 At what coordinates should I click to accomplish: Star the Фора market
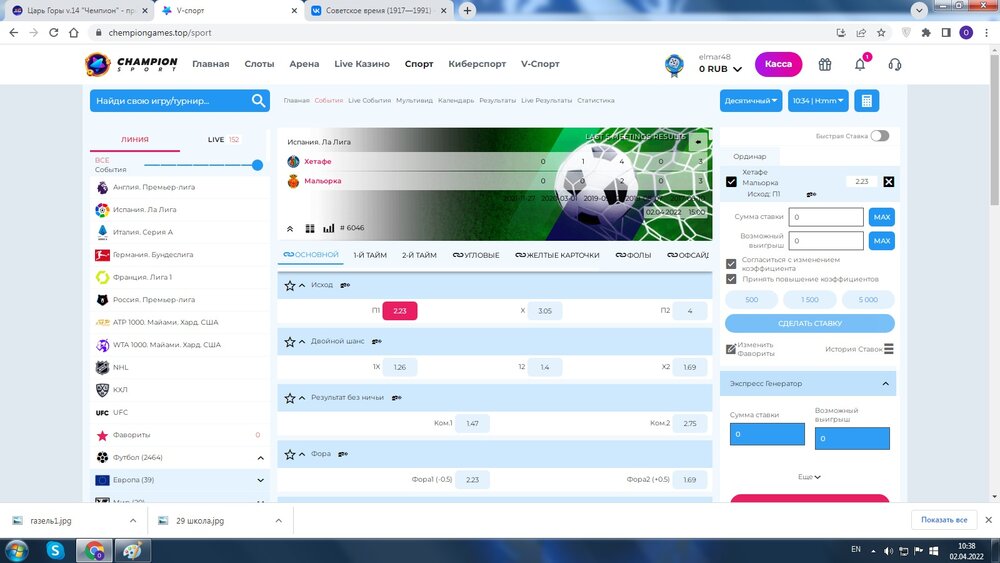(290, 454)
